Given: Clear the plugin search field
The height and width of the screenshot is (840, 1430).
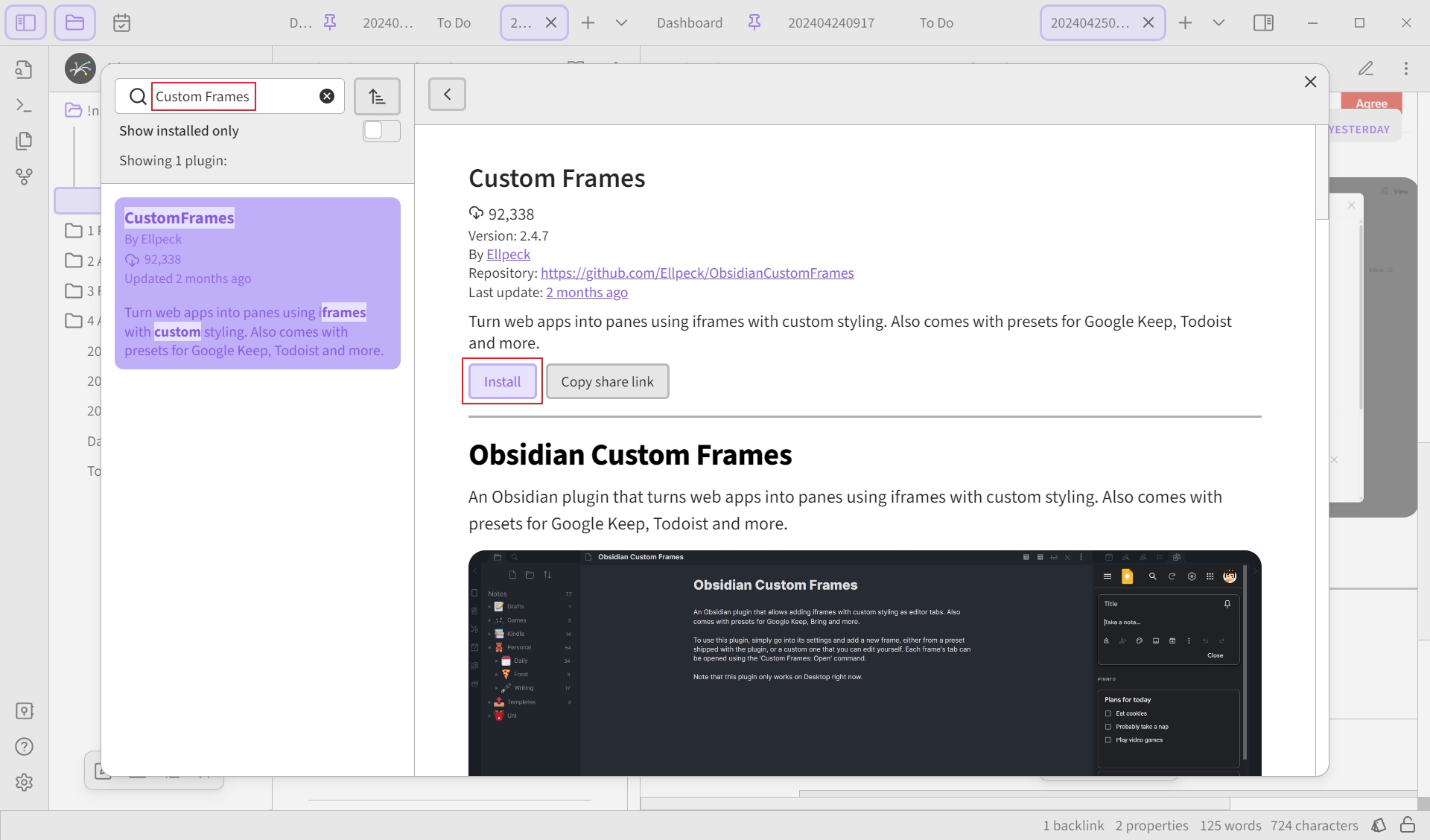Looking at the screenshot, I should click(x=327, y=96).
